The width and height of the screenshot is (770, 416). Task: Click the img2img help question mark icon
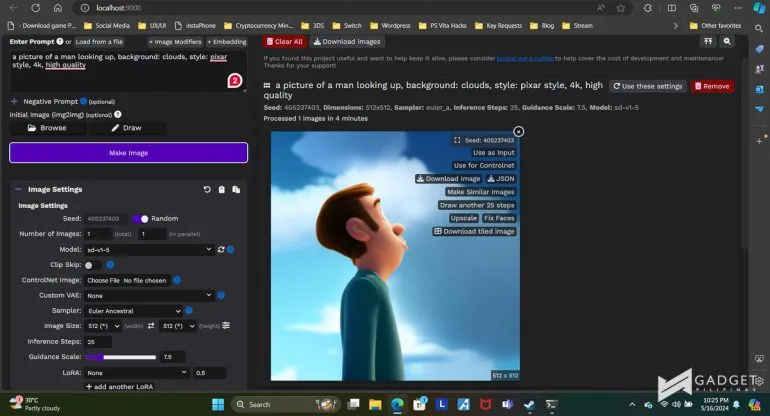click(118, 114)
